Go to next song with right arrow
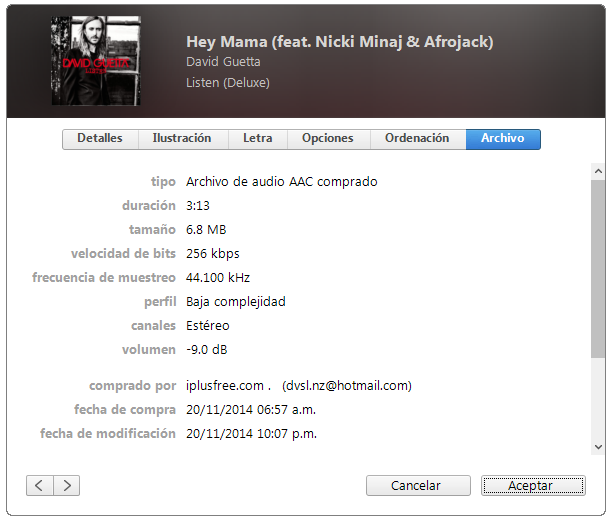The height and width of the screenshot is (524, 613). (66, 485)
